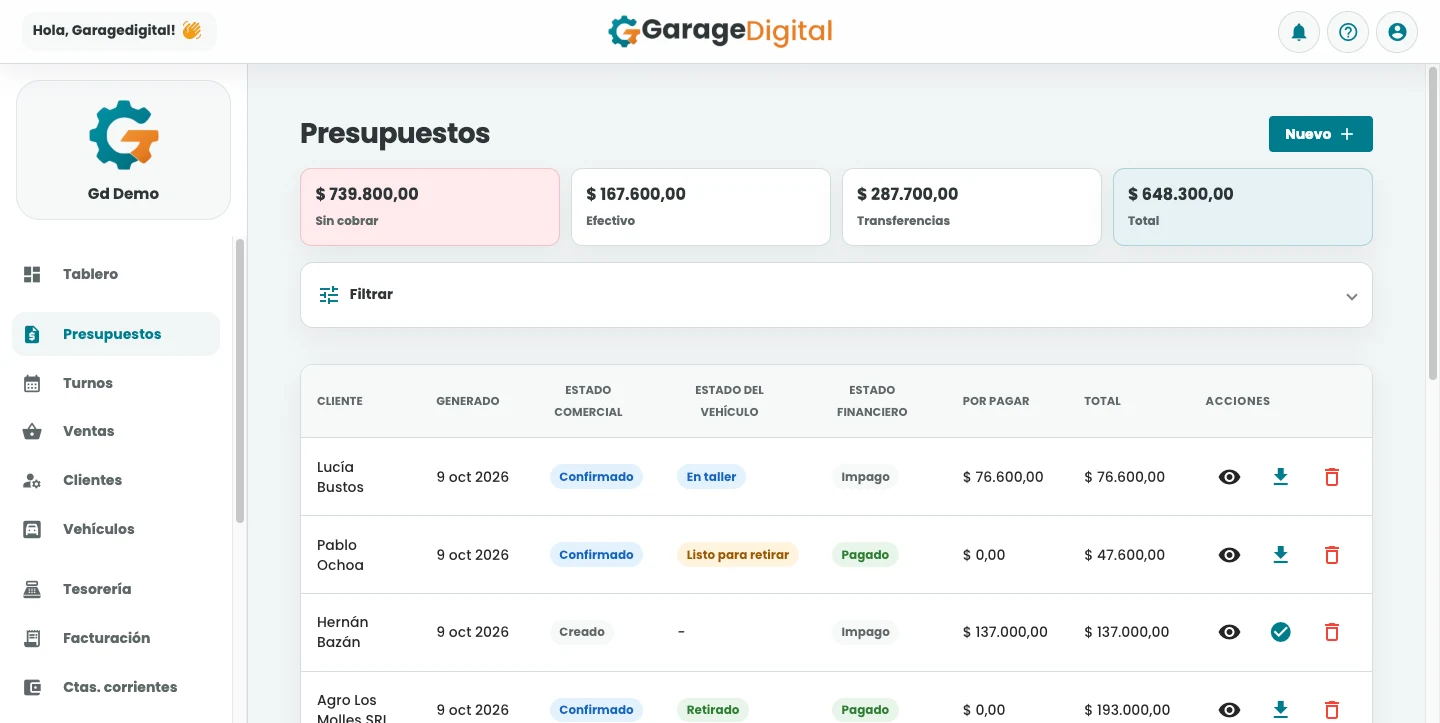Click the Transferencias summary card
The image size is (1440, 723).
tap(972, 207)
